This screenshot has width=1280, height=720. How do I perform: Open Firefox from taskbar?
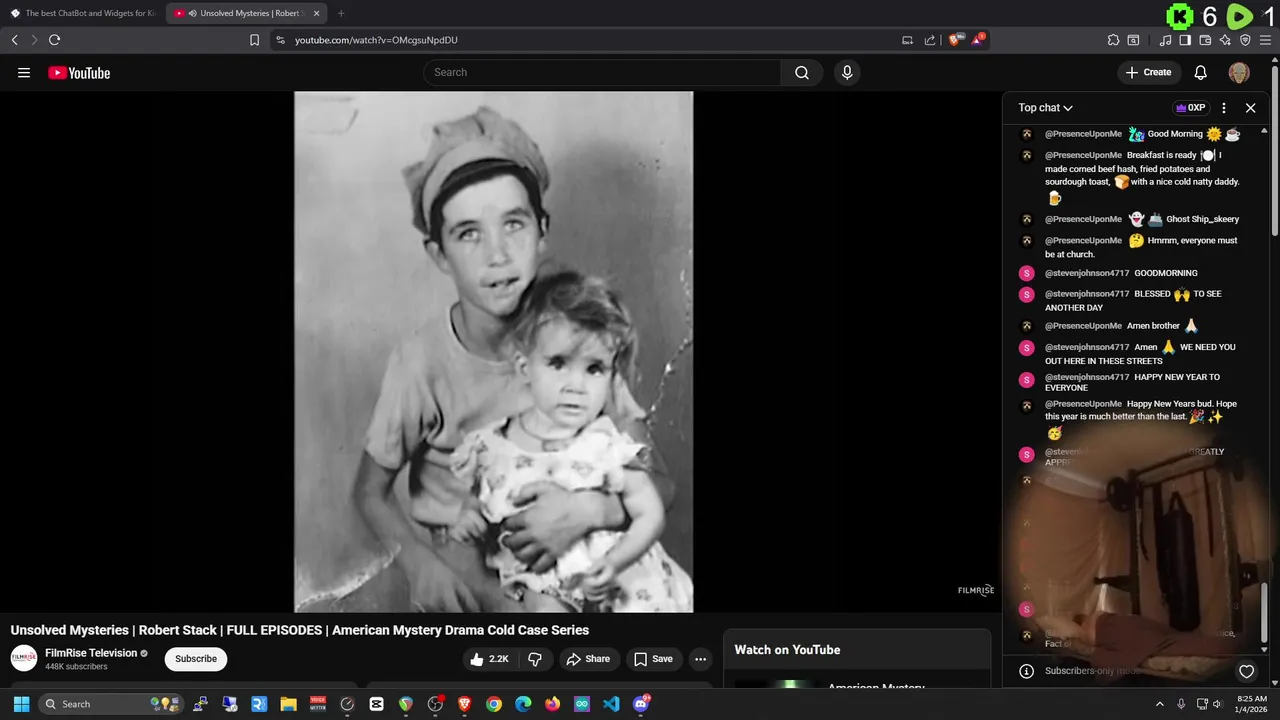[552, 704]
